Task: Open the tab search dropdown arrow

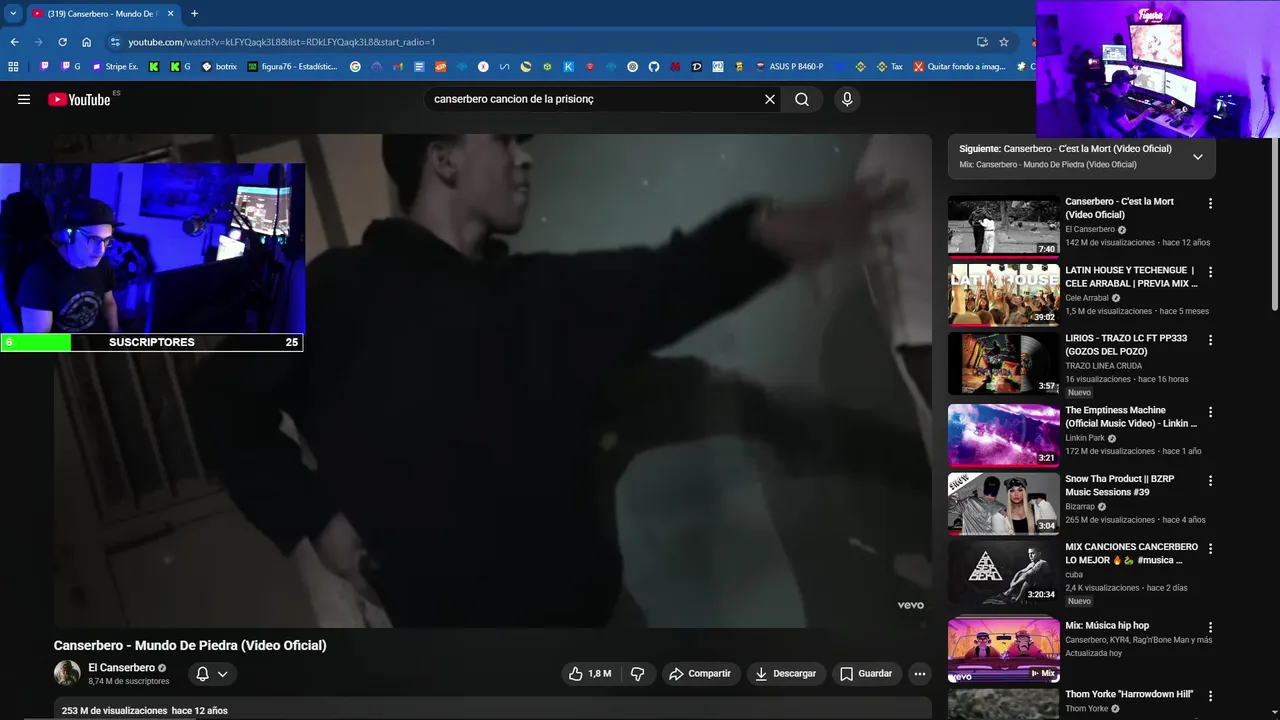Action: tap(13, 13)
